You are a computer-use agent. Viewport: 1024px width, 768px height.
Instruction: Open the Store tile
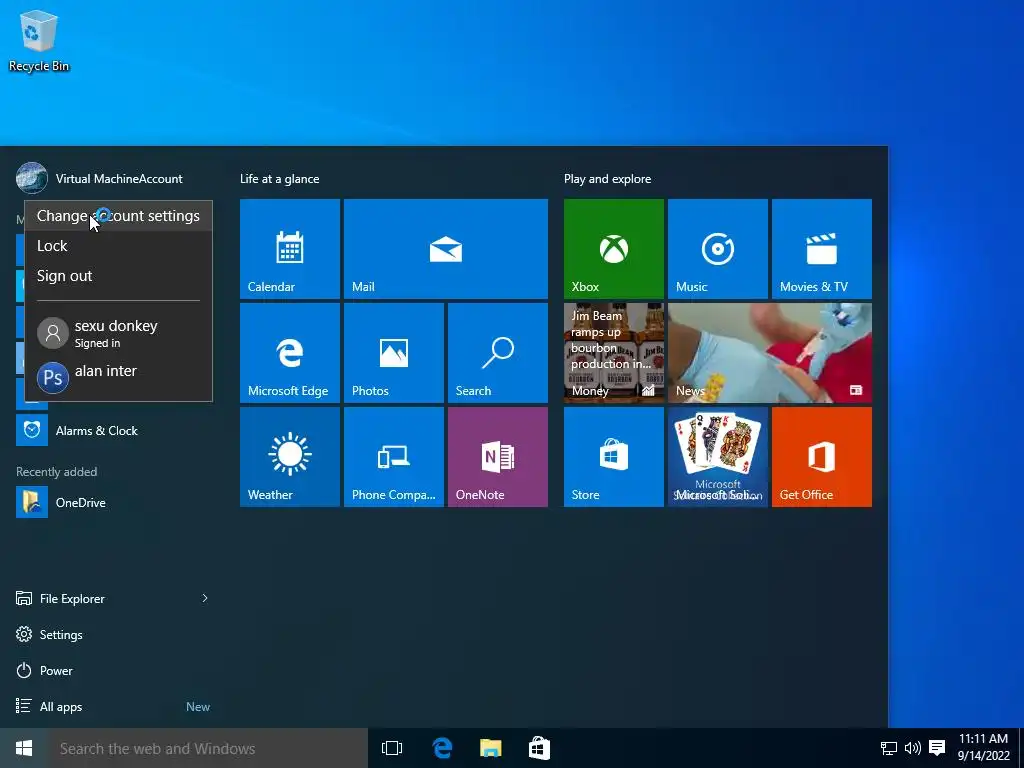613,456
